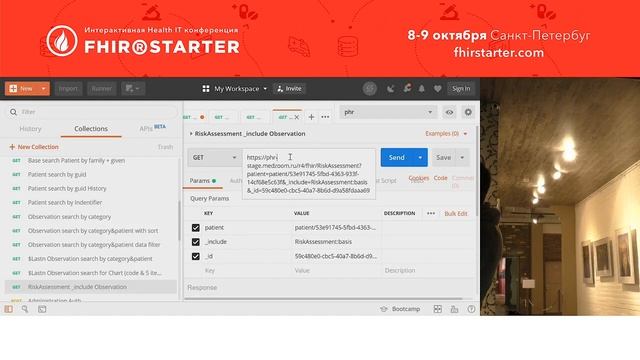Uncheck the _include query parameter

click(x=196, y=242)
